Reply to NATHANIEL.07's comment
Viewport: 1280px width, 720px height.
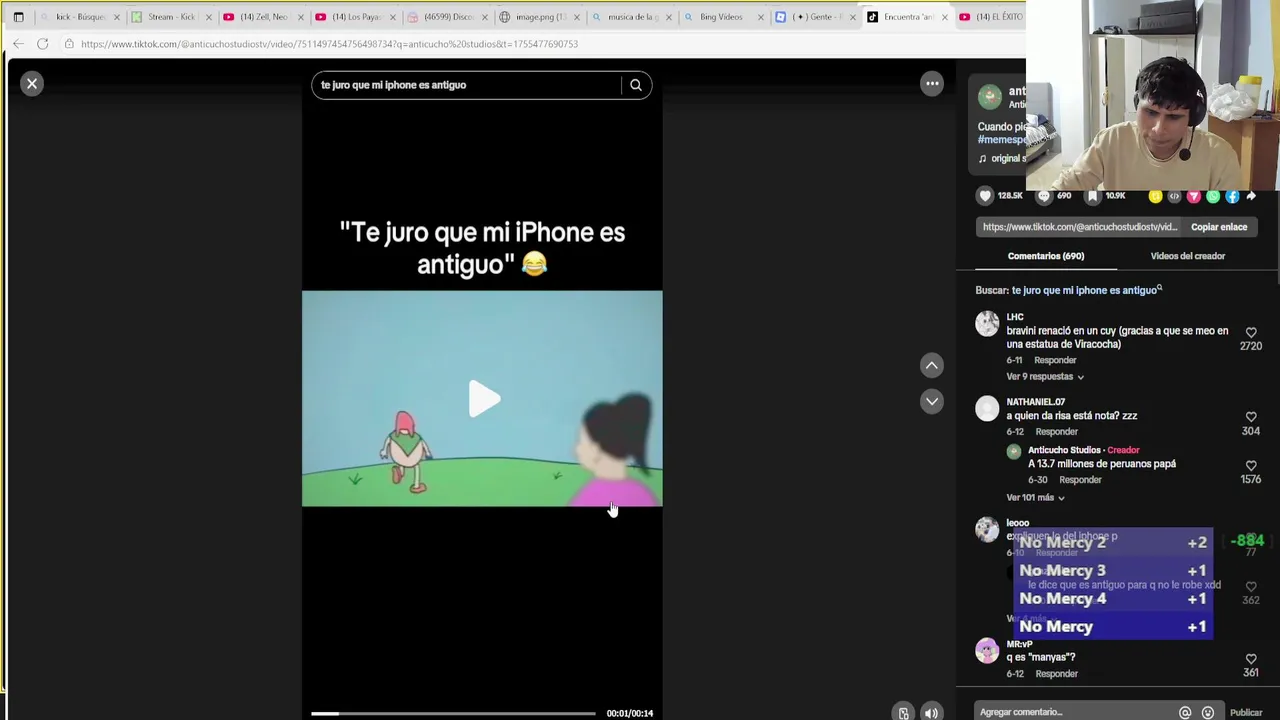coord(1057,432)
